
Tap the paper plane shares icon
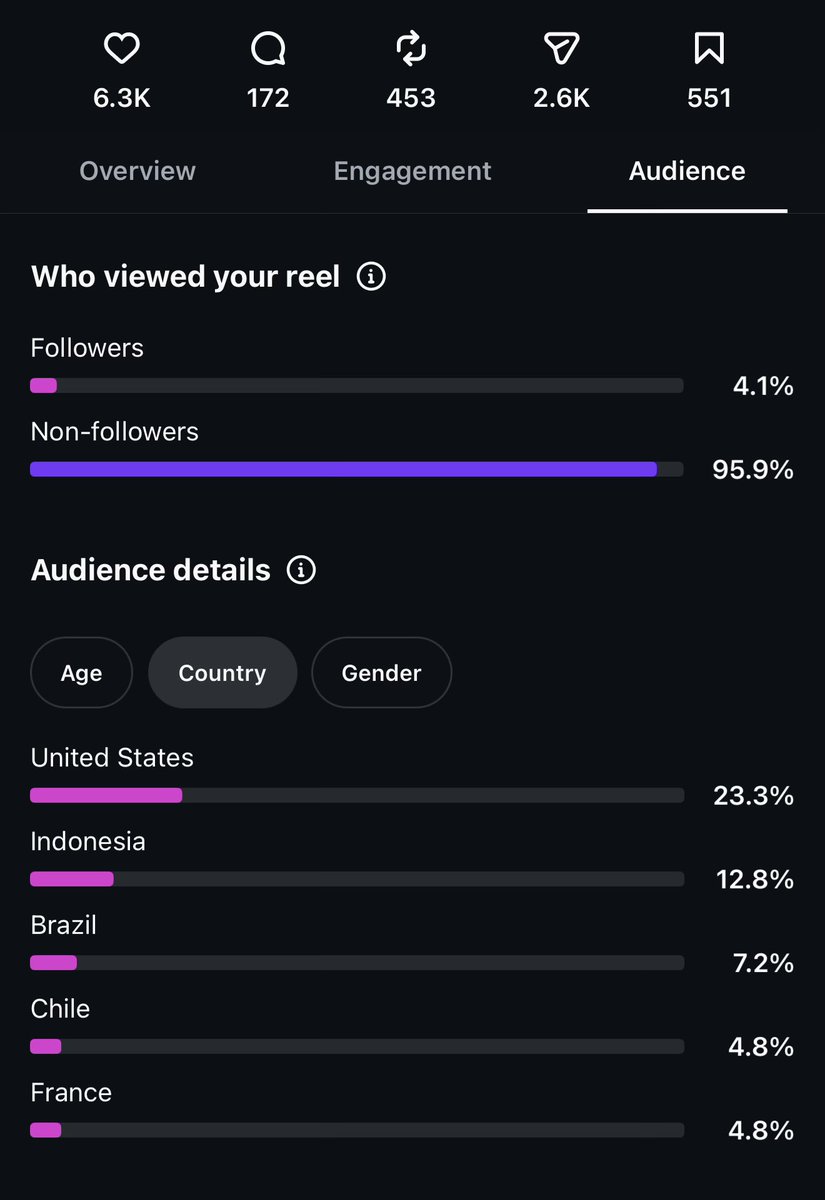click(561, 48)
